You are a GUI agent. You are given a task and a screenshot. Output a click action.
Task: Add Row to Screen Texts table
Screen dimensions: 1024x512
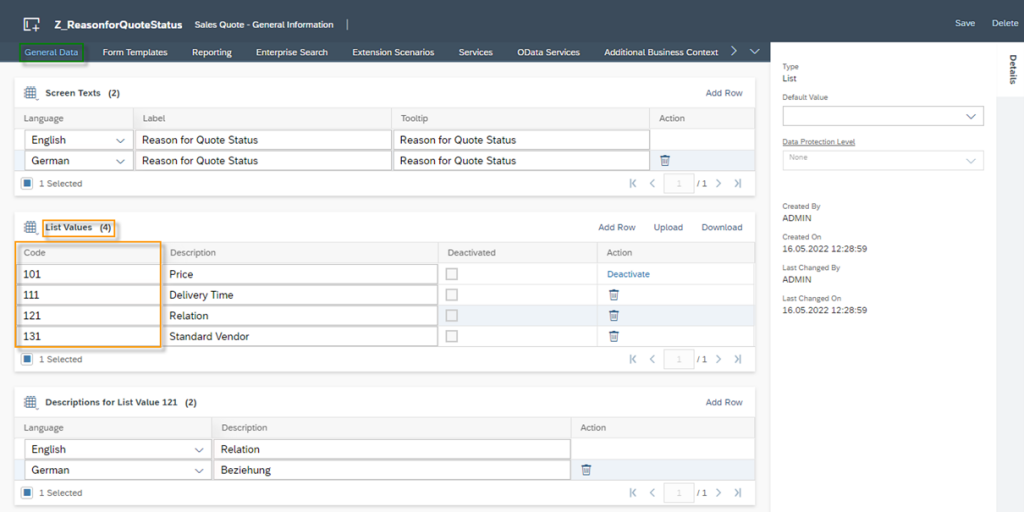724,93
